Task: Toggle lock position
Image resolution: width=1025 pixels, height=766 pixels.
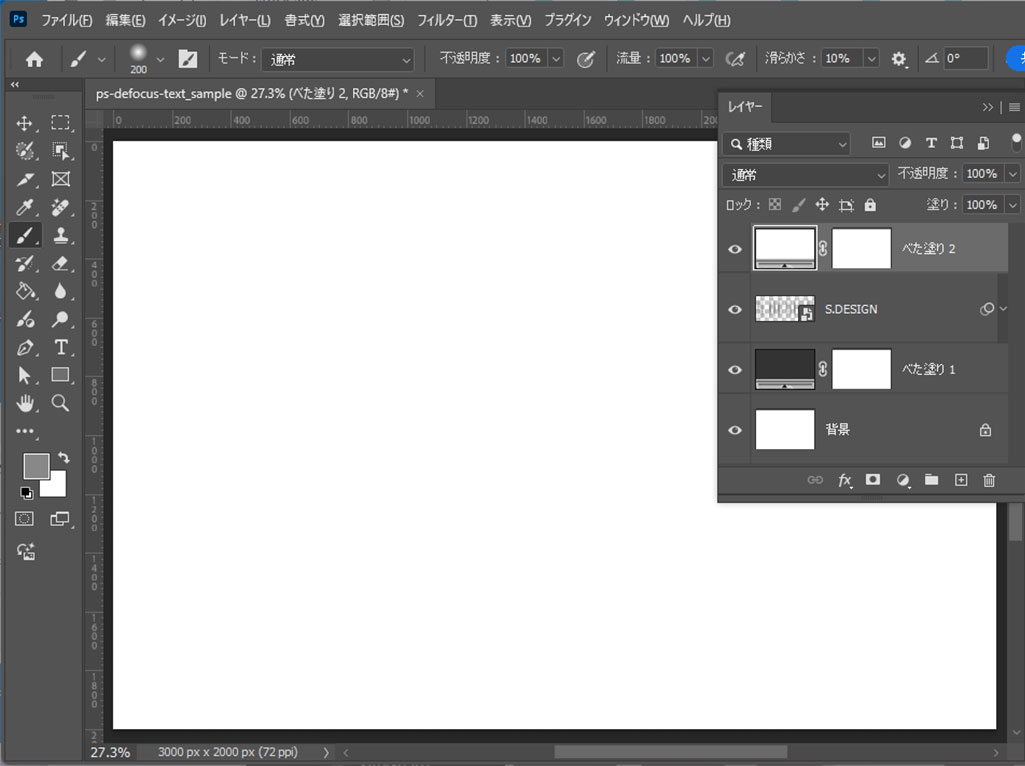Action: [822, 205]
